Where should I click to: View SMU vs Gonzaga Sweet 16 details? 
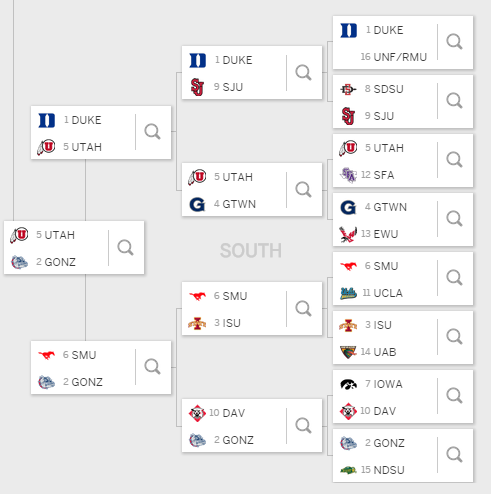(152, 367)
